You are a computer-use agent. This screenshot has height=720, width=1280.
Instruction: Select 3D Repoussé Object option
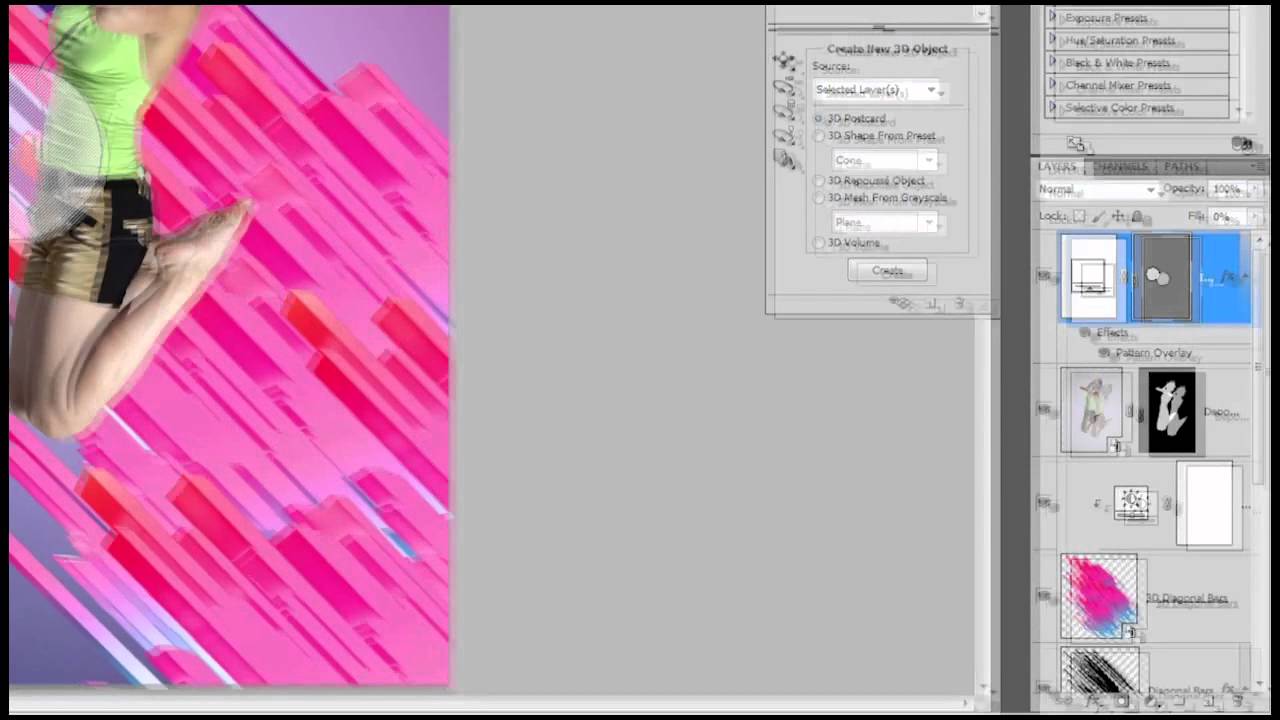819,181
